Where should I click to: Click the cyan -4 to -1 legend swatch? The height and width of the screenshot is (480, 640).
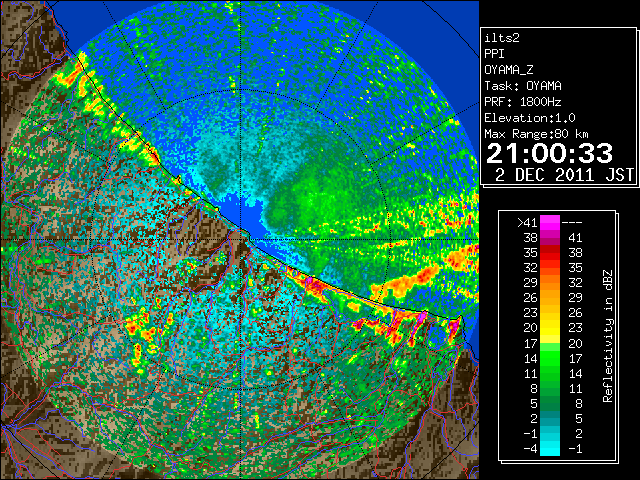click(x=550, y=449)
